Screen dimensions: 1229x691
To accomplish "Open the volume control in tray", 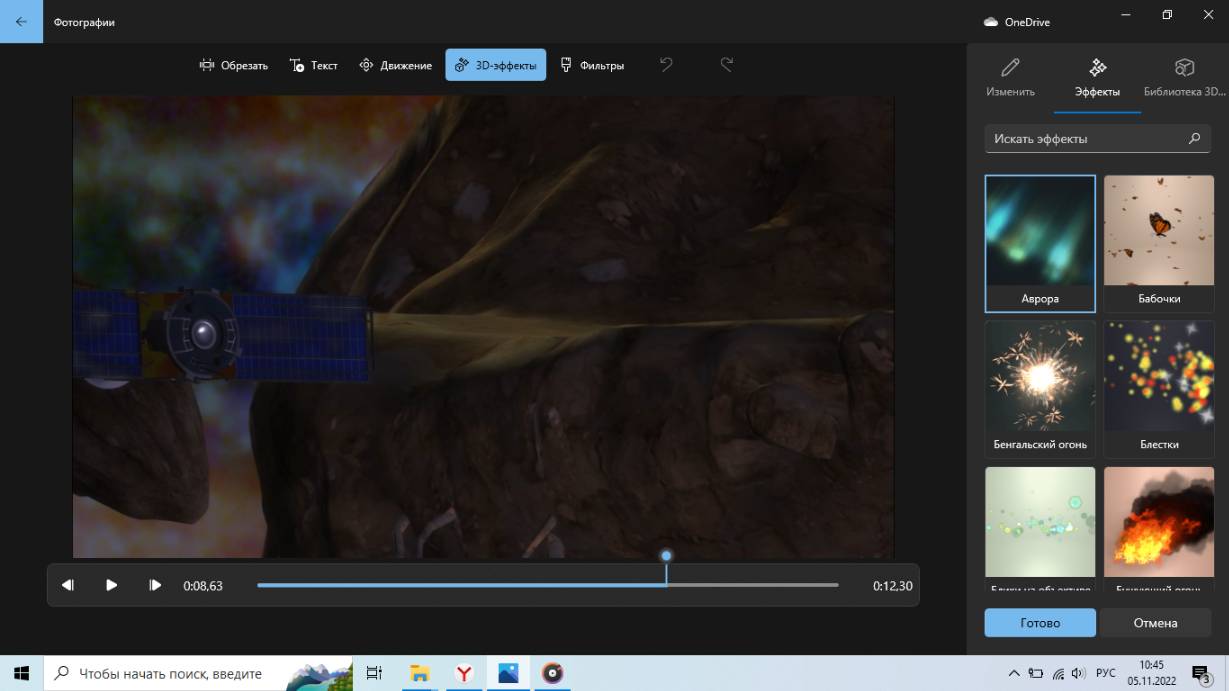I will (x=1080, y=673).
